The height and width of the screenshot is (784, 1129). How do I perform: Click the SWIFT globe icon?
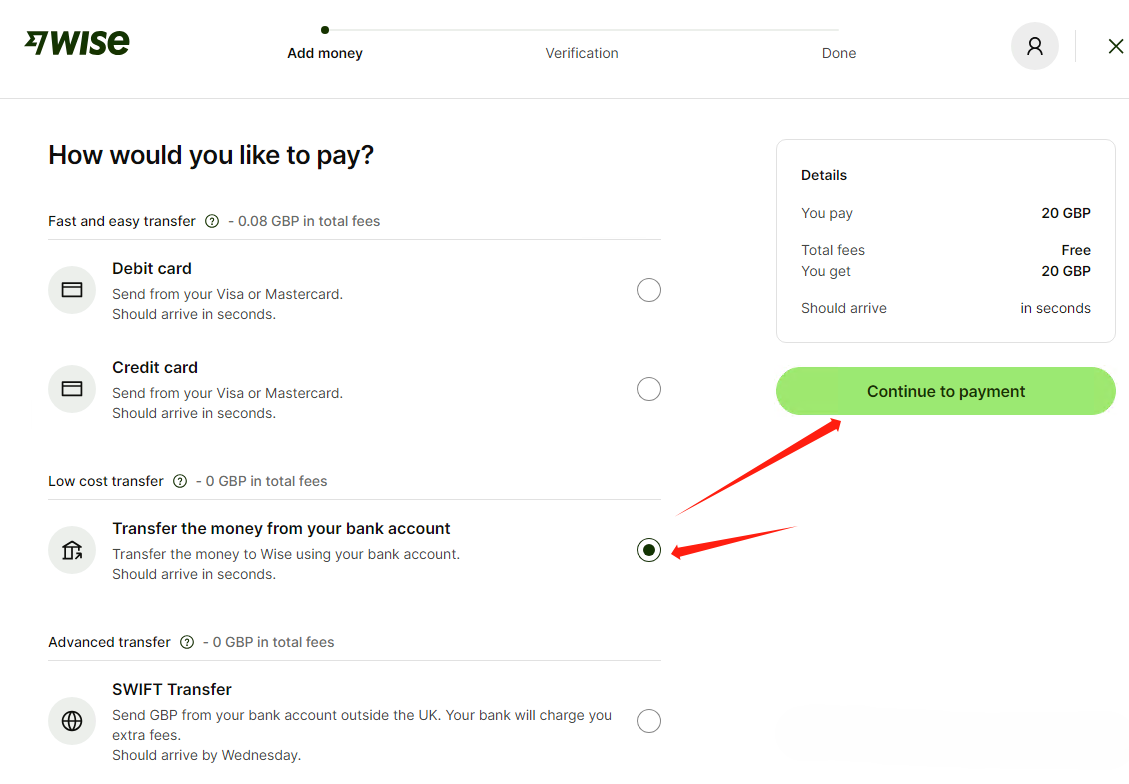point(72,721)
